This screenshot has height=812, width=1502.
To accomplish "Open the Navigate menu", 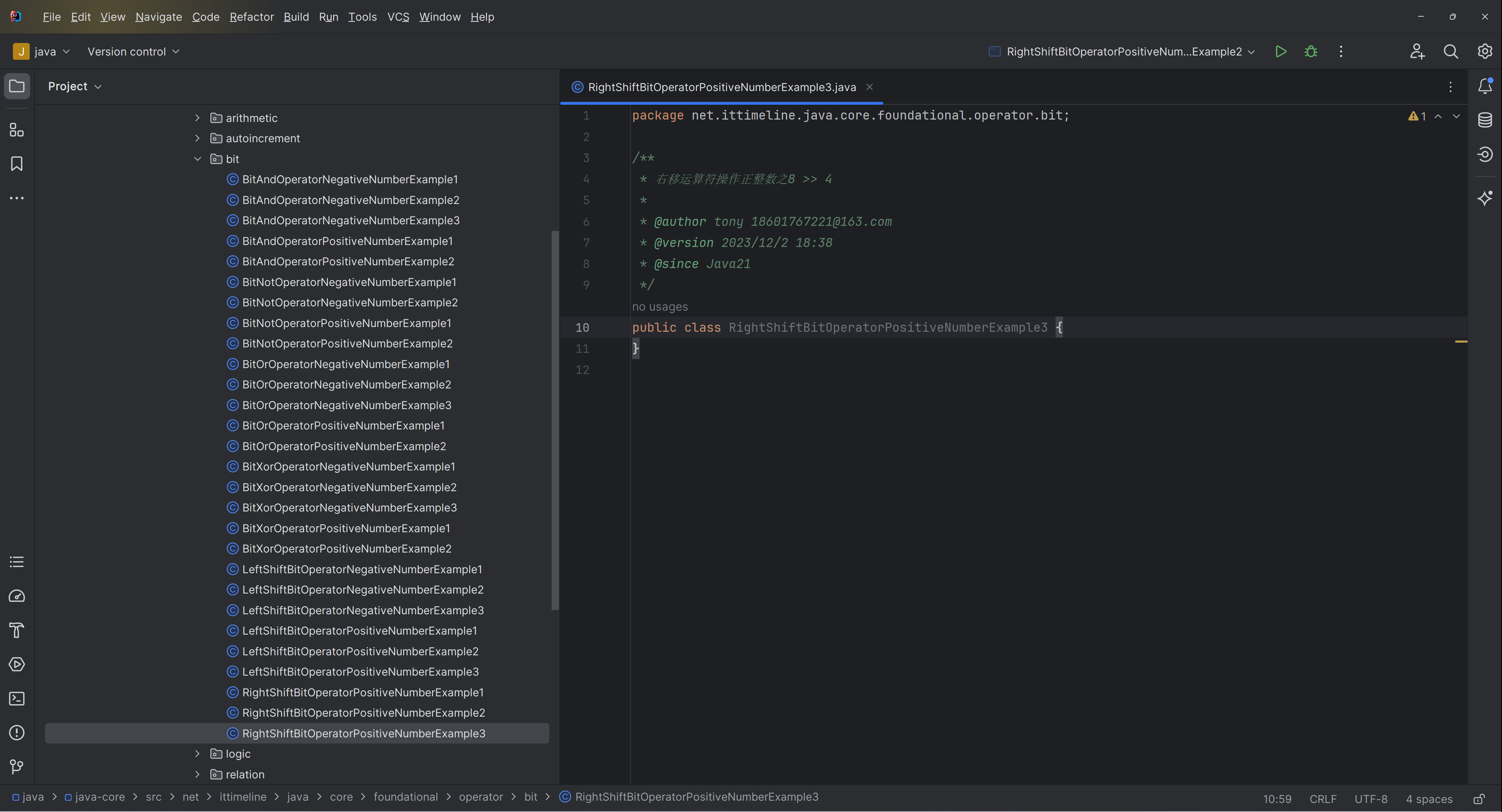I will (x=159, y=17).
